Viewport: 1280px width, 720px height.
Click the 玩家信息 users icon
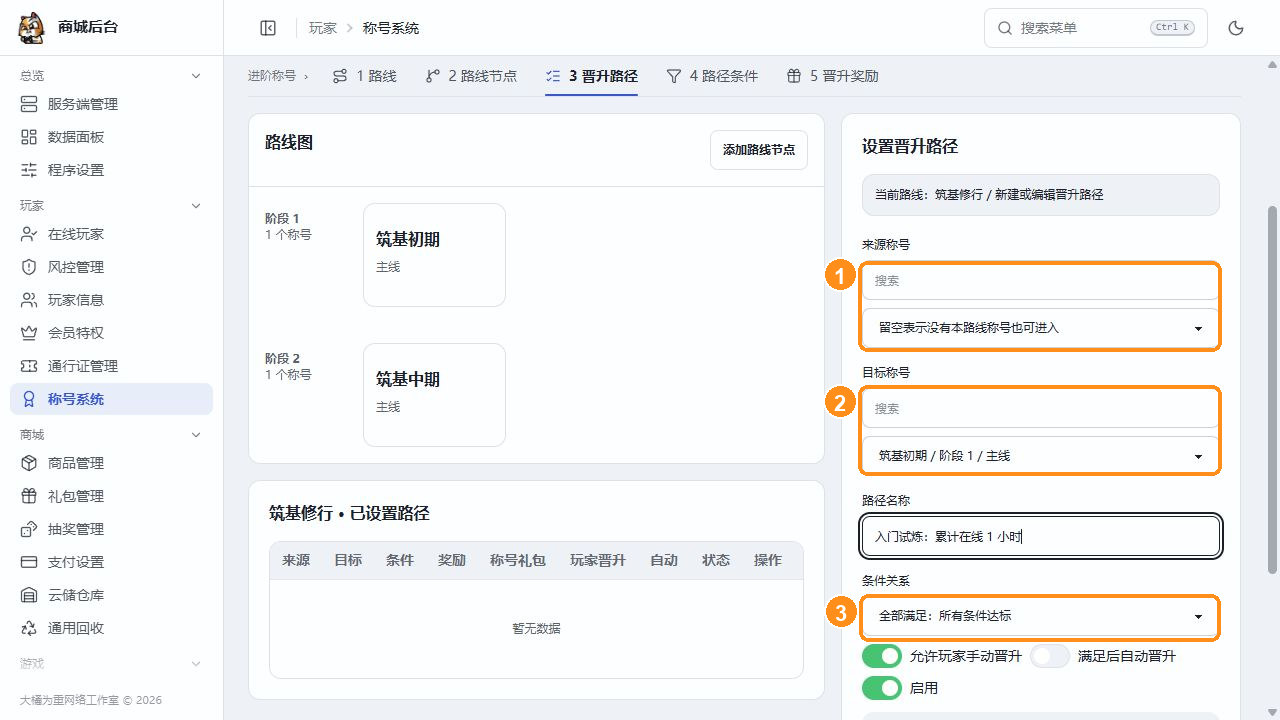[29, 300]
